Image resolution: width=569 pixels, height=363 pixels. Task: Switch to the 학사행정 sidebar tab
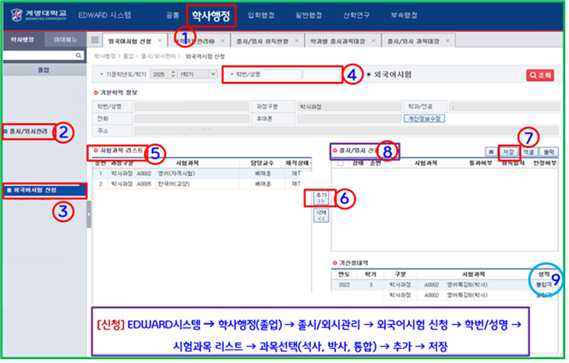[23, 40]
